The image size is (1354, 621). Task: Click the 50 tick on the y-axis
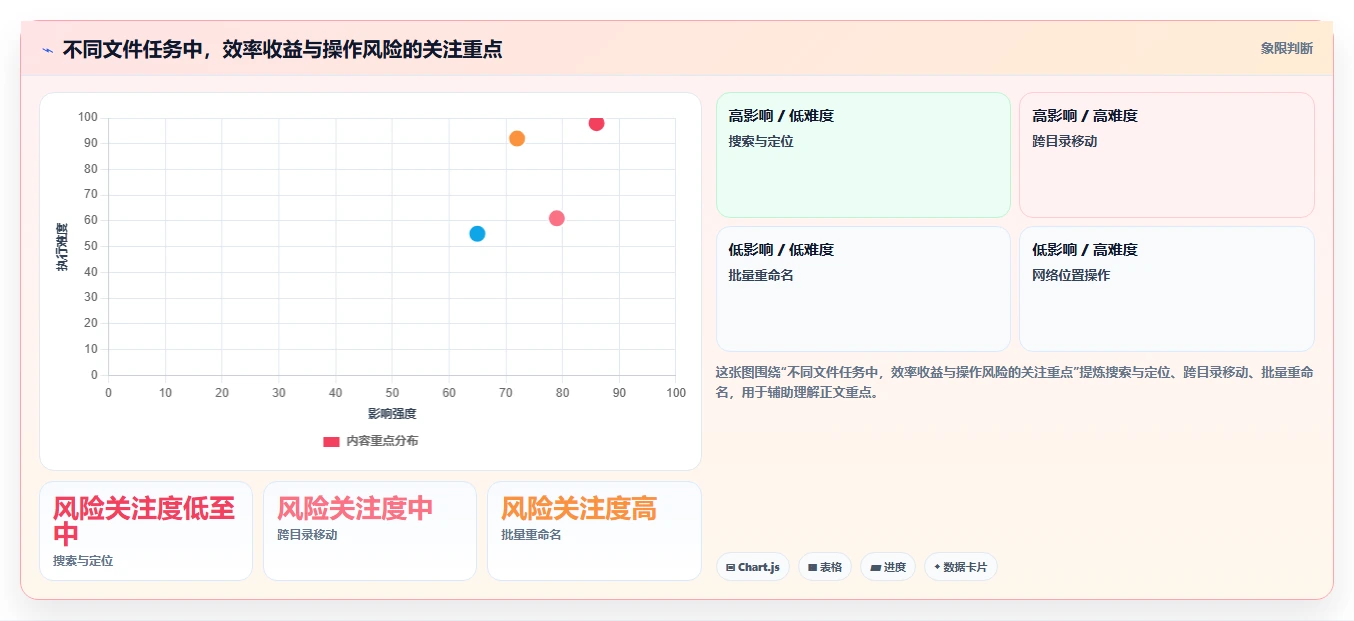(x=91, y=246)
